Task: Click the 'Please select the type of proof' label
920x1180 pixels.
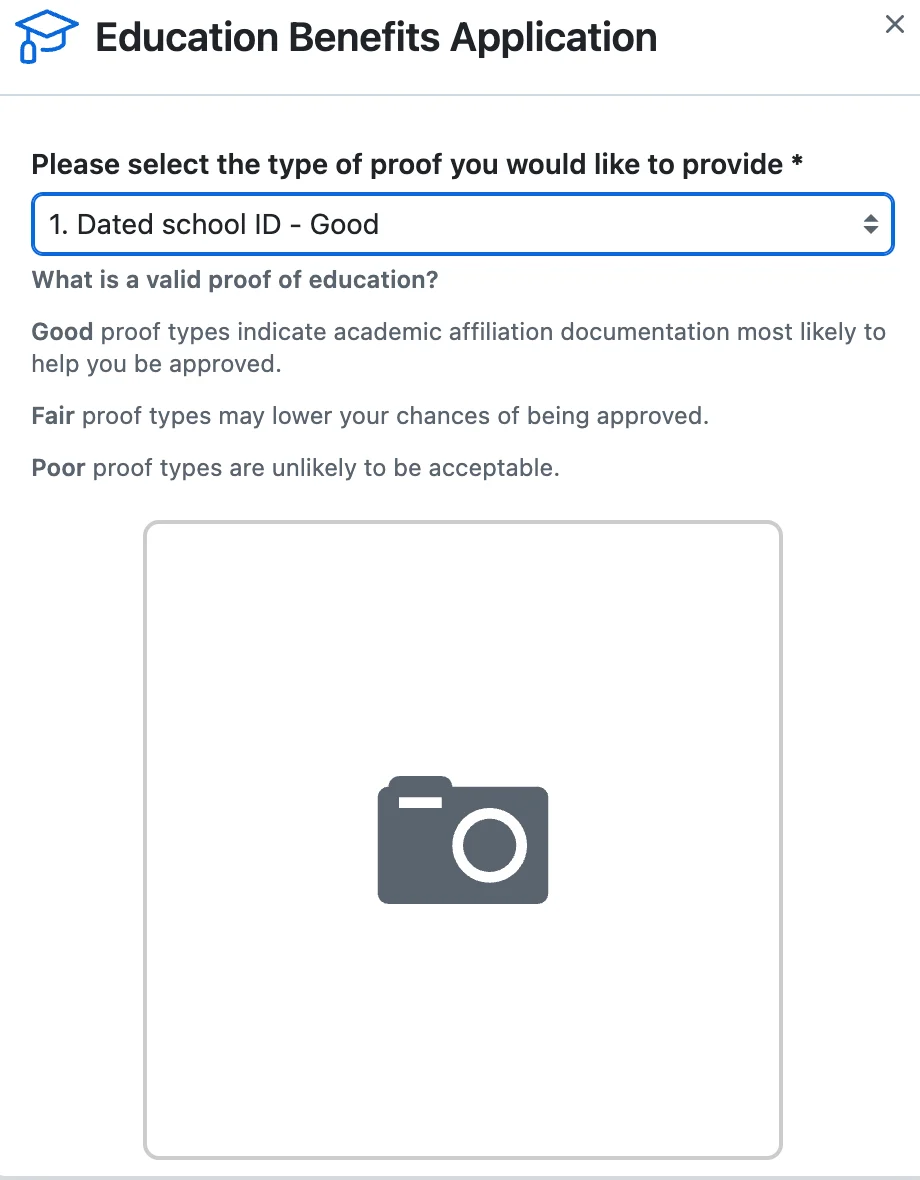Action: pyautogui.click(x=417, y=164)
